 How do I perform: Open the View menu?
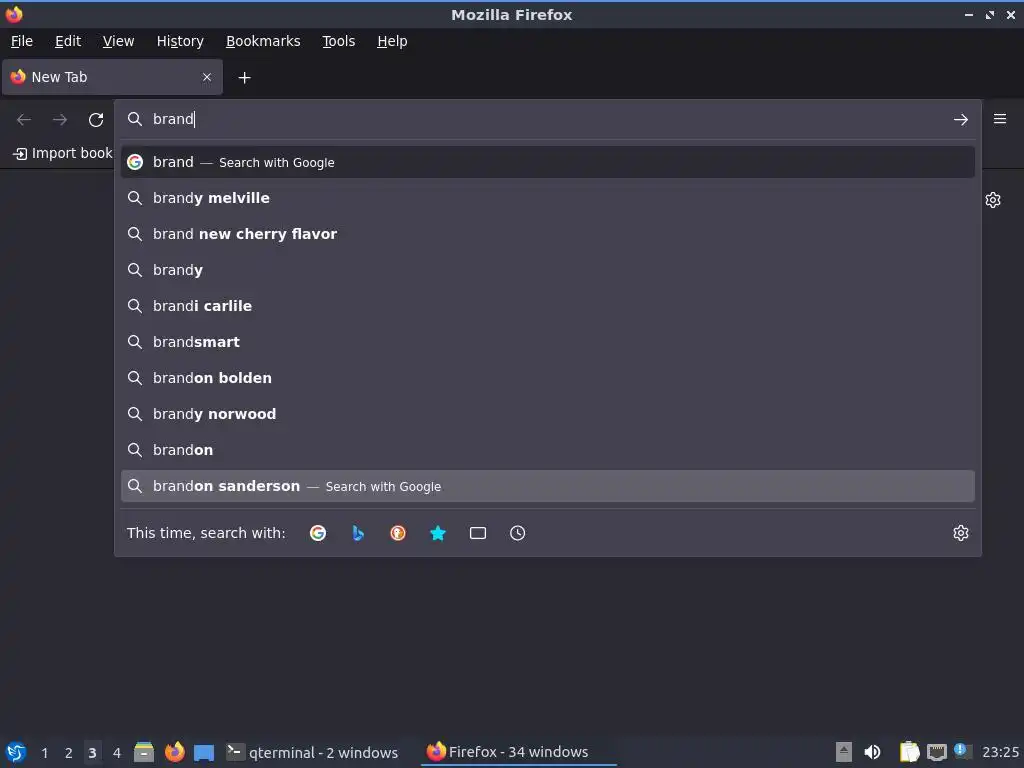[x=118, y=41]
